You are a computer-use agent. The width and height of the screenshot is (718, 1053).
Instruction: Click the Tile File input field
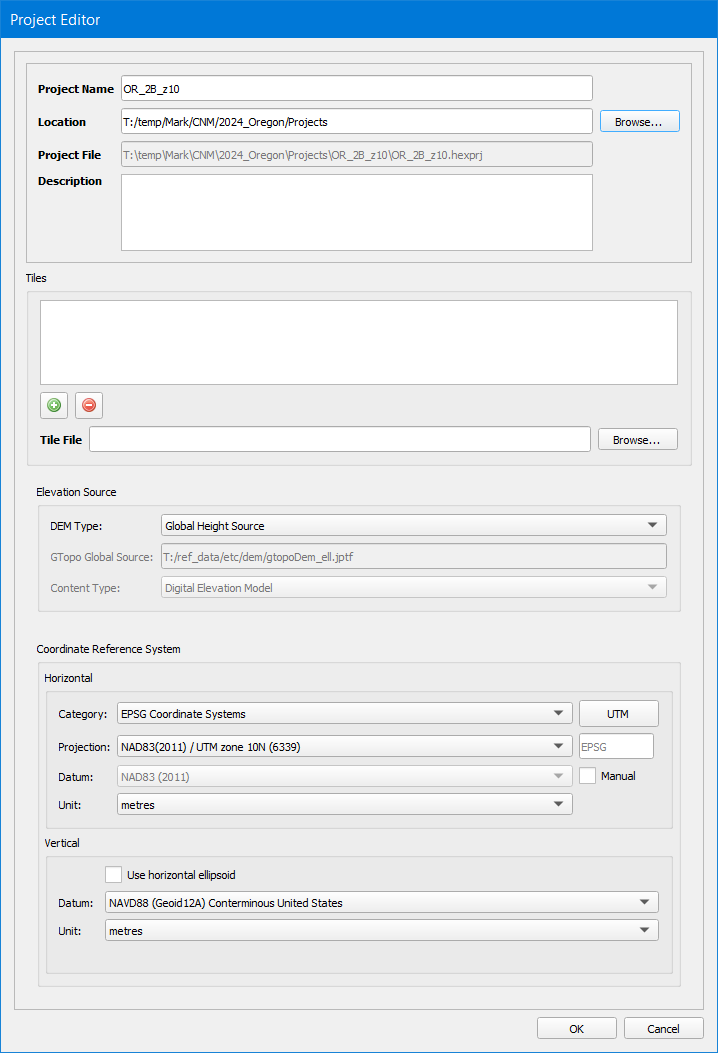coord(340,439)
